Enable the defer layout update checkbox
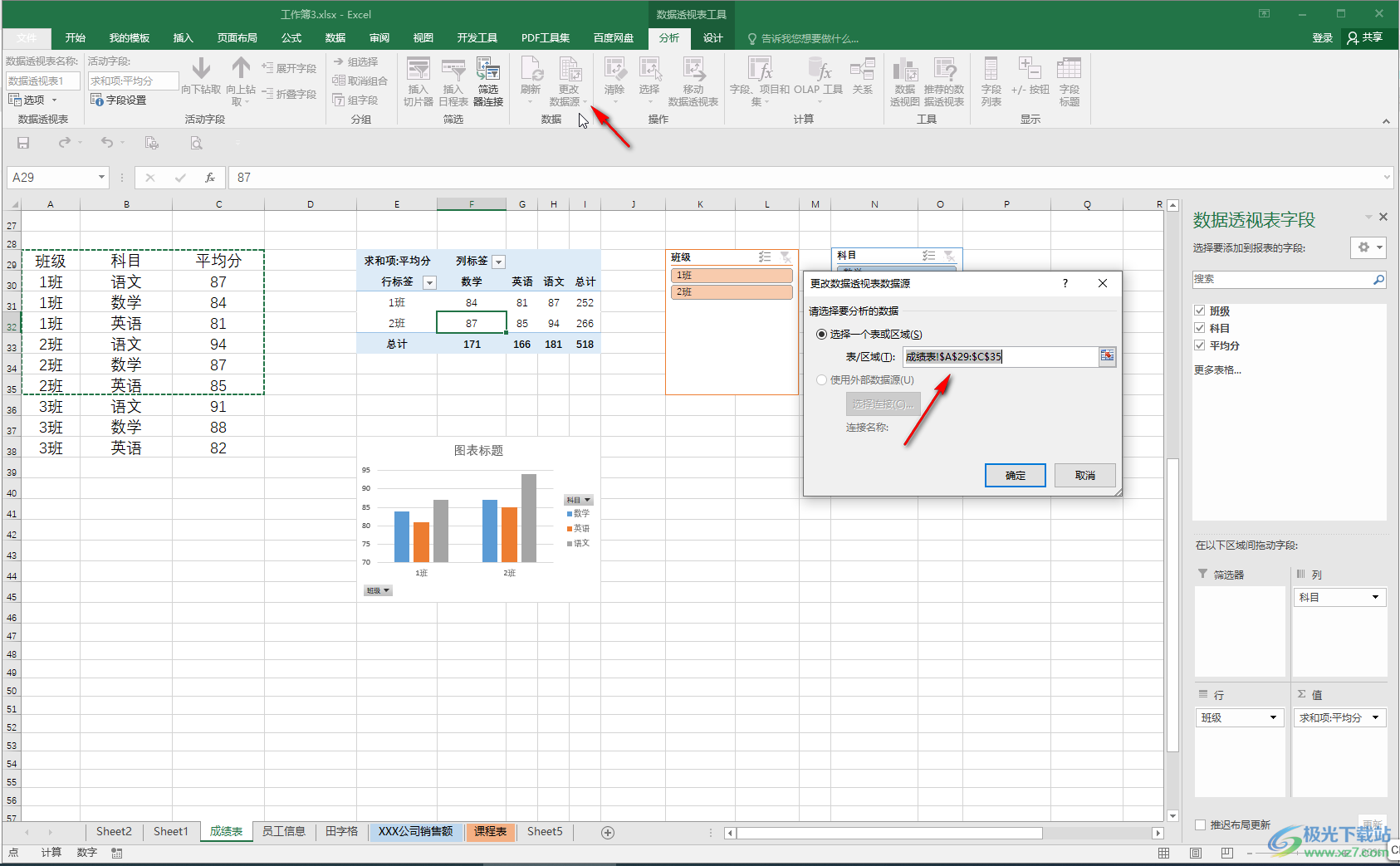Screen dimensions: 1400x866 [x=1200, y=824]
